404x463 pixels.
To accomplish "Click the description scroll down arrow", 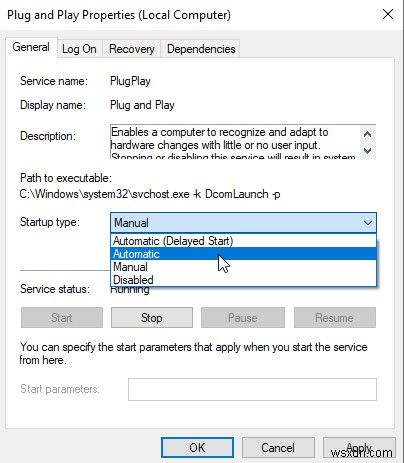I will [x=368, y=150].
